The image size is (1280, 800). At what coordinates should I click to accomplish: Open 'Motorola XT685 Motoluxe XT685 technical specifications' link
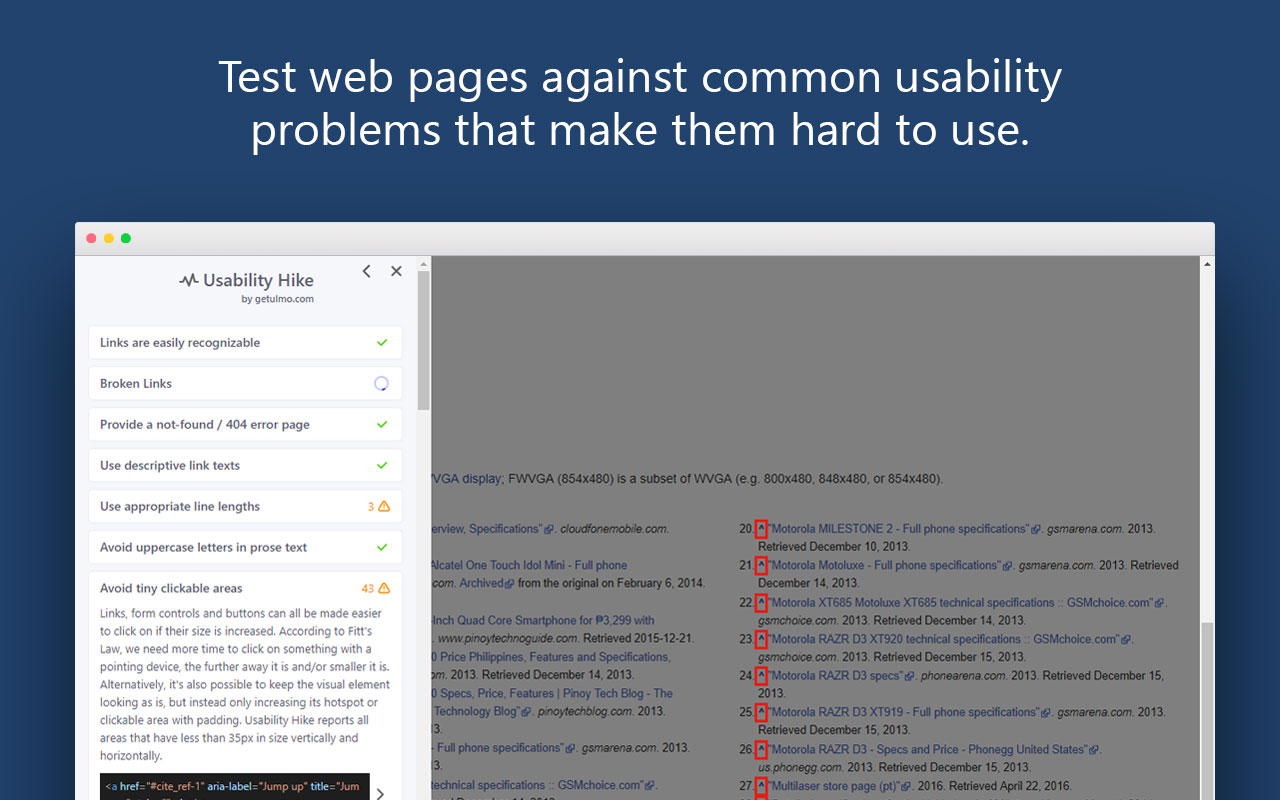[x=960, y=602]
